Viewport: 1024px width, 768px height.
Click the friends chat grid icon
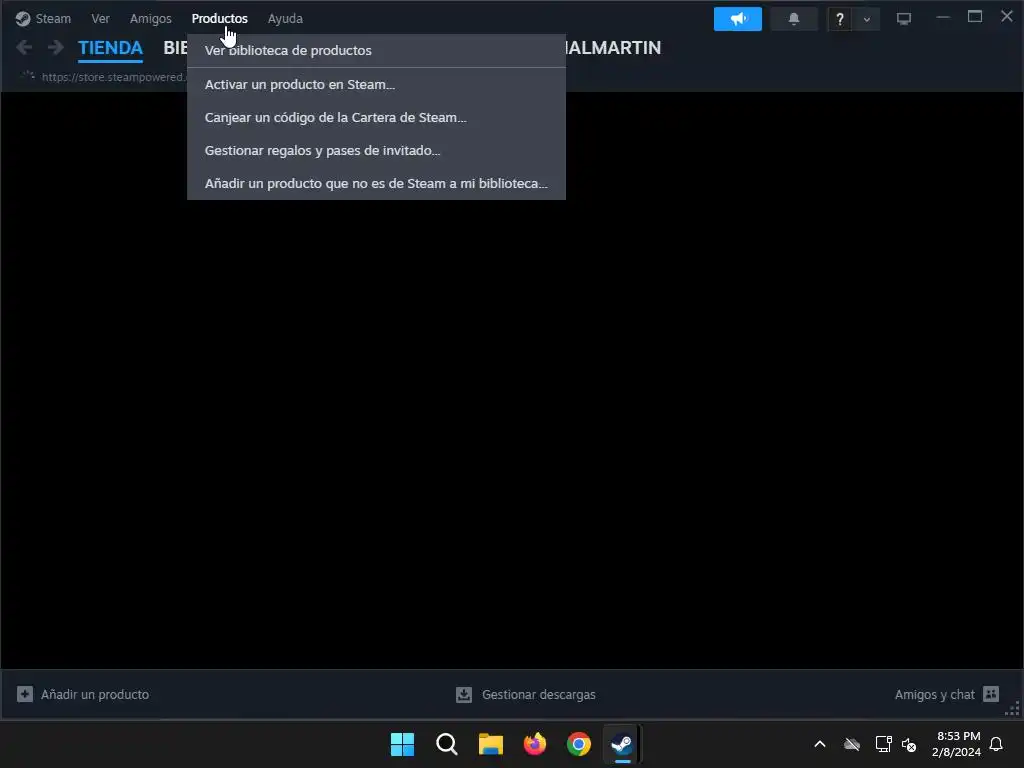click(991, 694)
